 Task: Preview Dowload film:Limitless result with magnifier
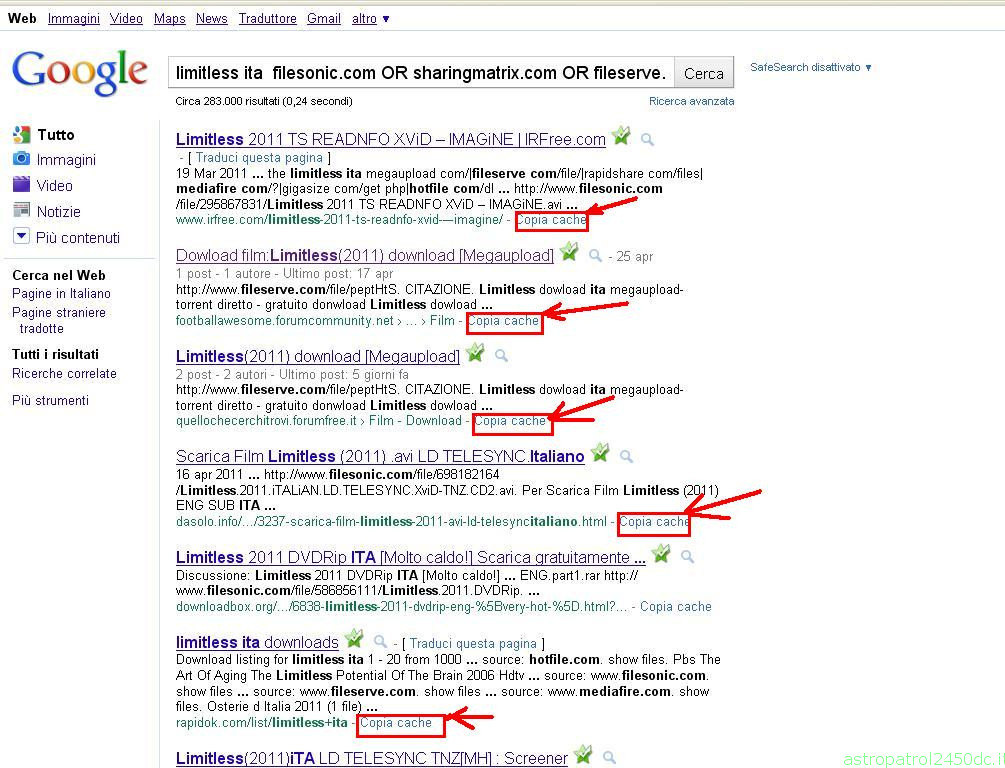[595, 256]
